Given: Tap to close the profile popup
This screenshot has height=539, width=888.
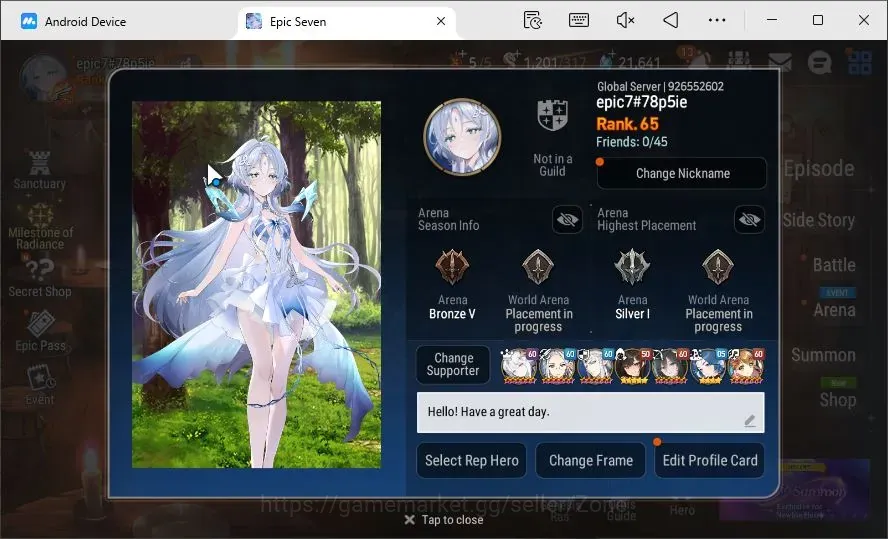Looking at the screenshot, I should pyautogui.click(x=444, y=520).
